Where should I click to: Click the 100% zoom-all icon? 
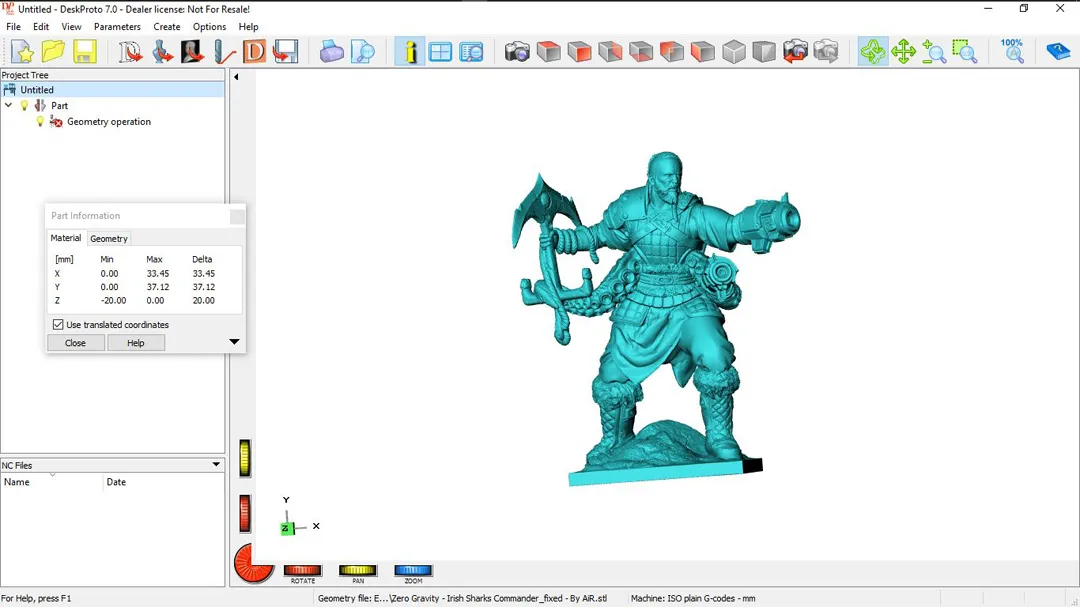click(1012, 52)
